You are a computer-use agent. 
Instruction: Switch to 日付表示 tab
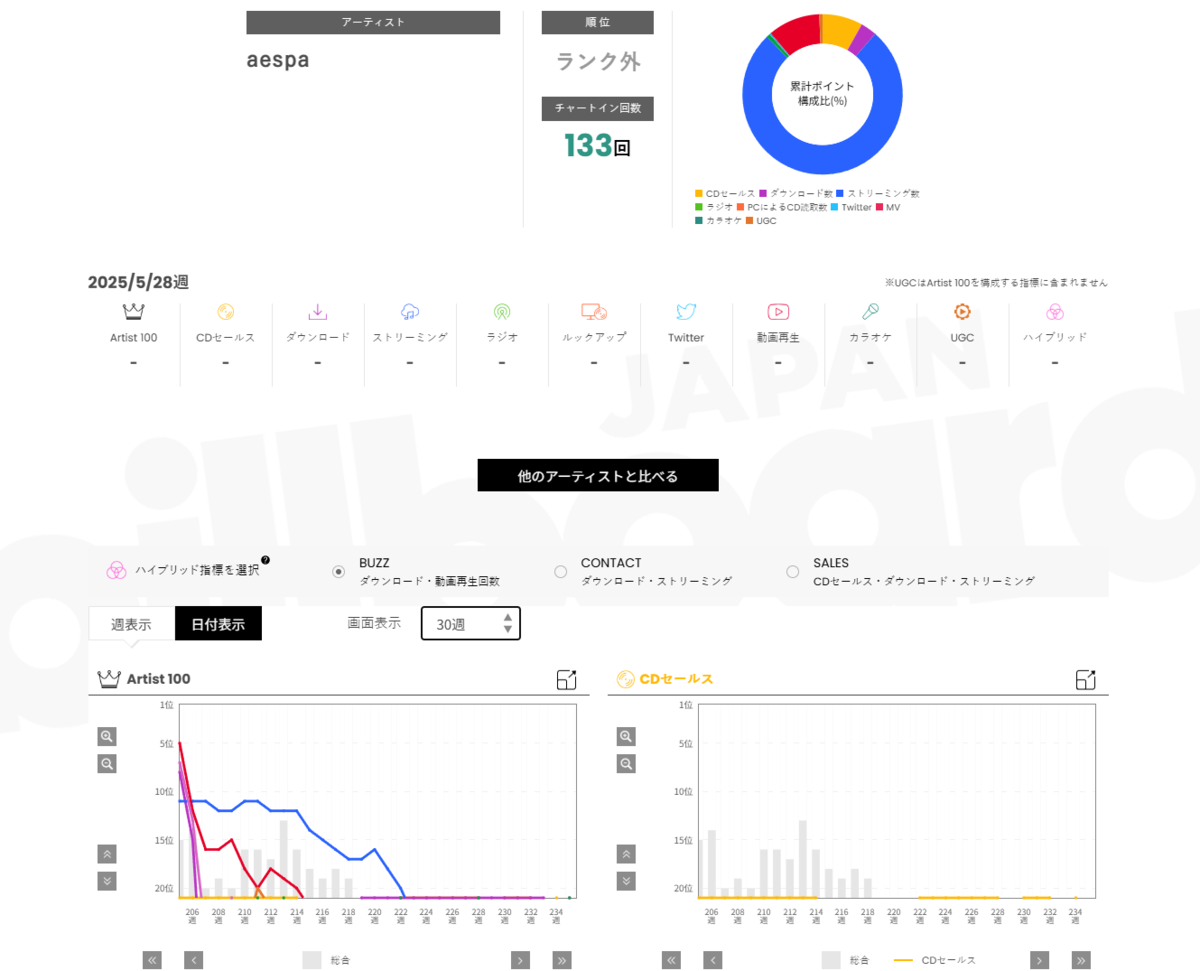coord(218,624)
